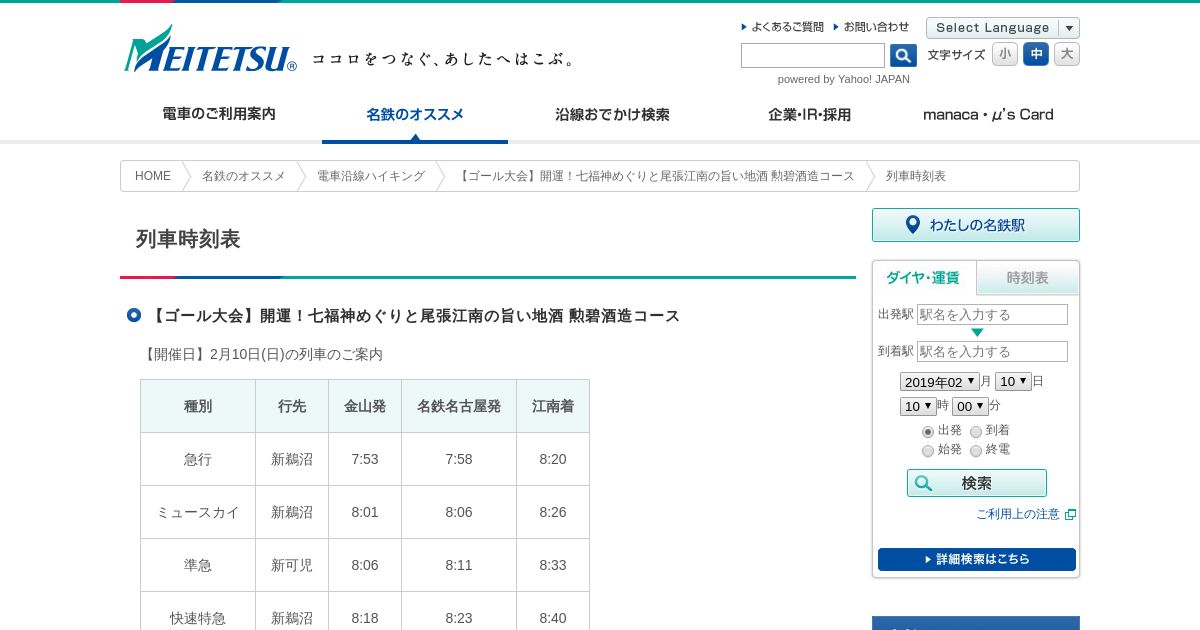Open the hour dropdown showing 10
The width and height of the screenshot is (1200, 630).
pos(918,406)
